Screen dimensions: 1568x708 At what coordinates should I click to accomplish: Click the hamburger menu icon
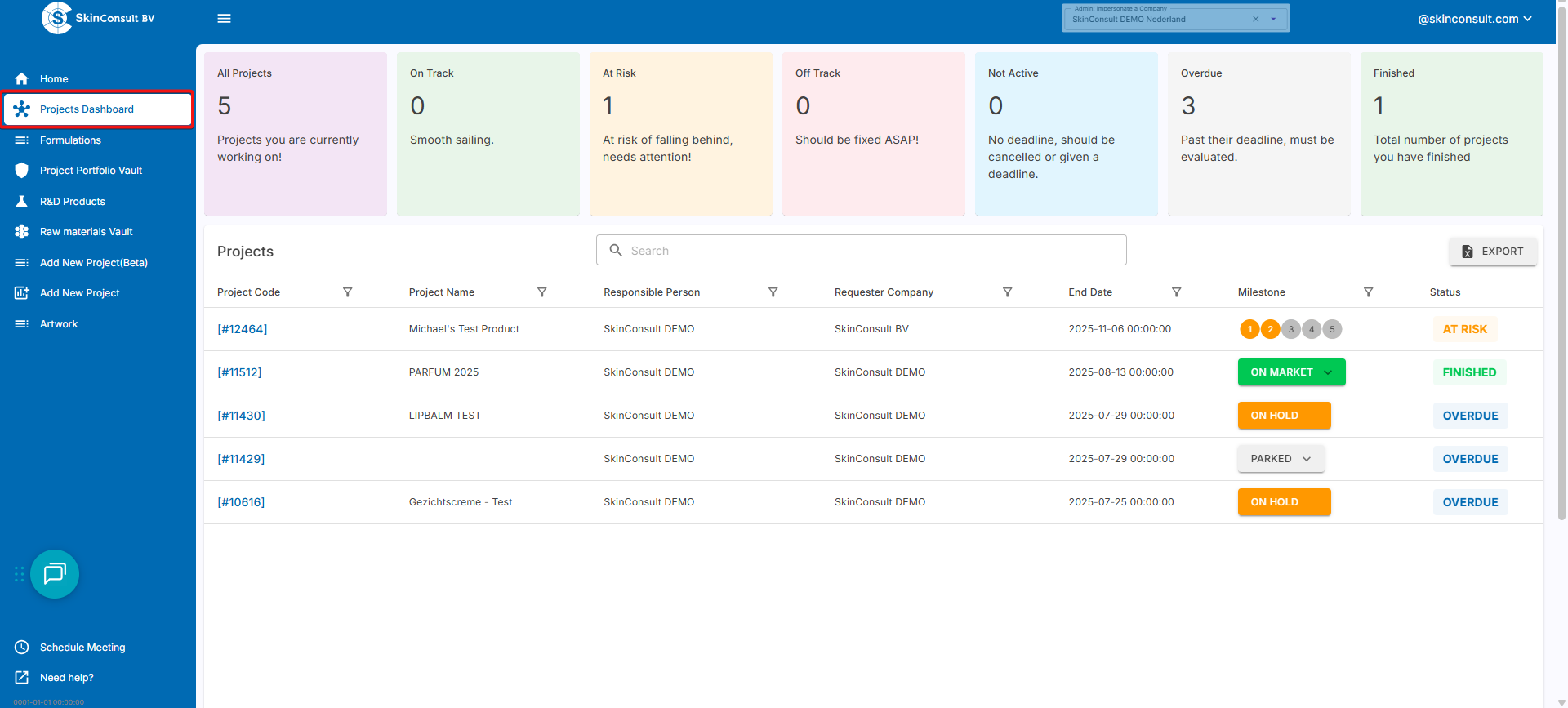(x=224, y=19)
